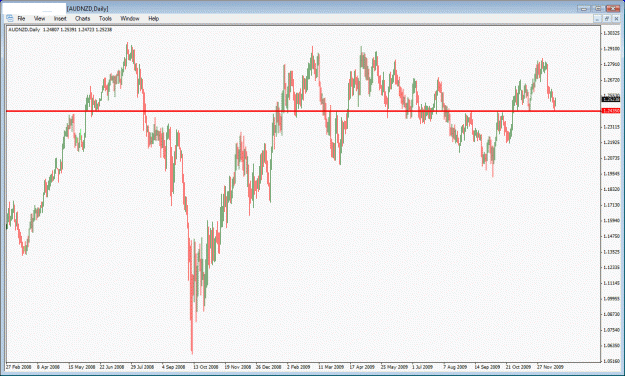Viewport: 625px width, 376px height.
Task: Click the 2 Feb 2009 date label
Action: click(x=299, y=367)
